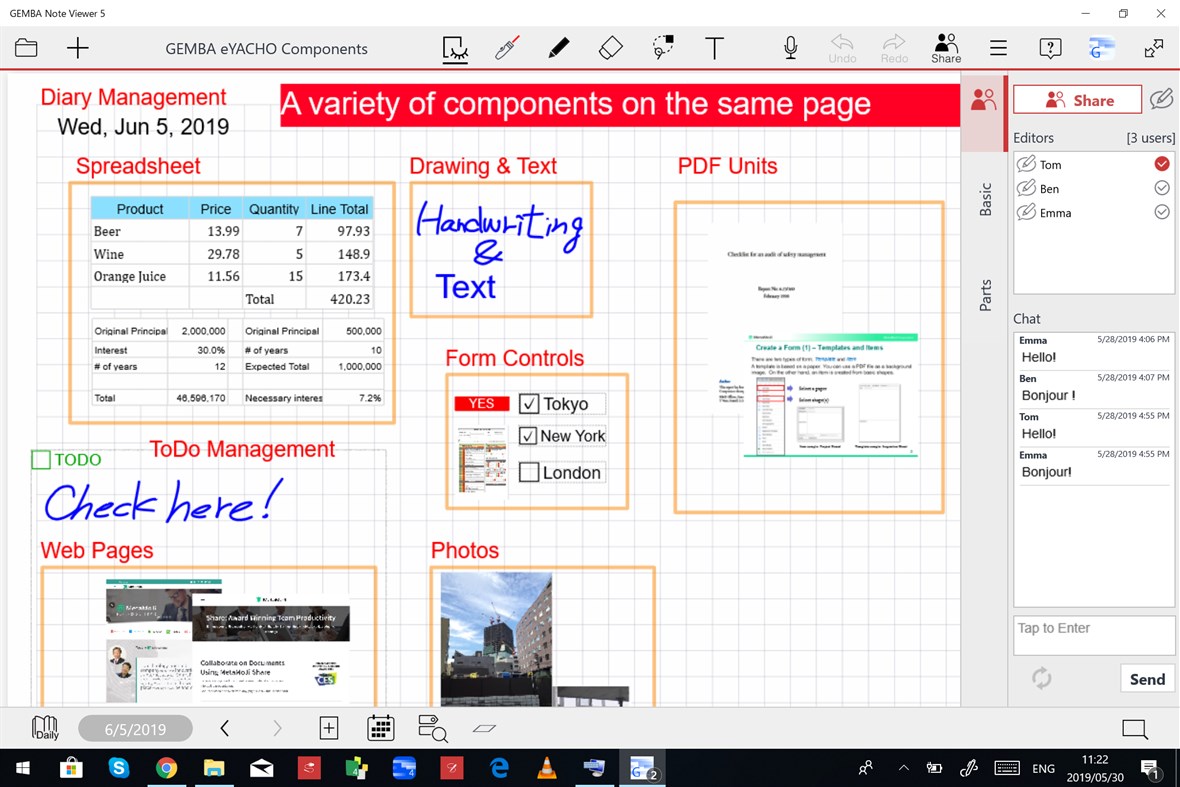Open the hamburger options menu
Screen dimensions: 1180x787
coord(997,47)
